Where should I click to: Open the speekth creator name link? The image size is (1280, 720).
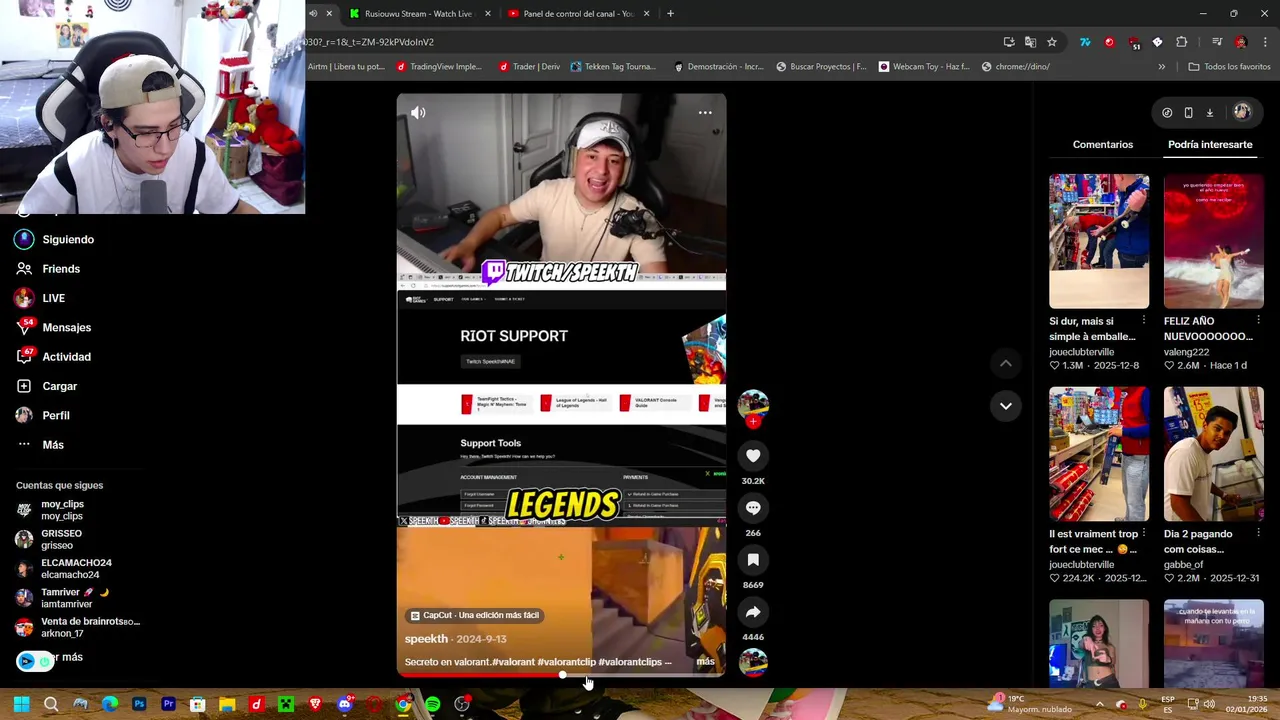tap(426, 639)
